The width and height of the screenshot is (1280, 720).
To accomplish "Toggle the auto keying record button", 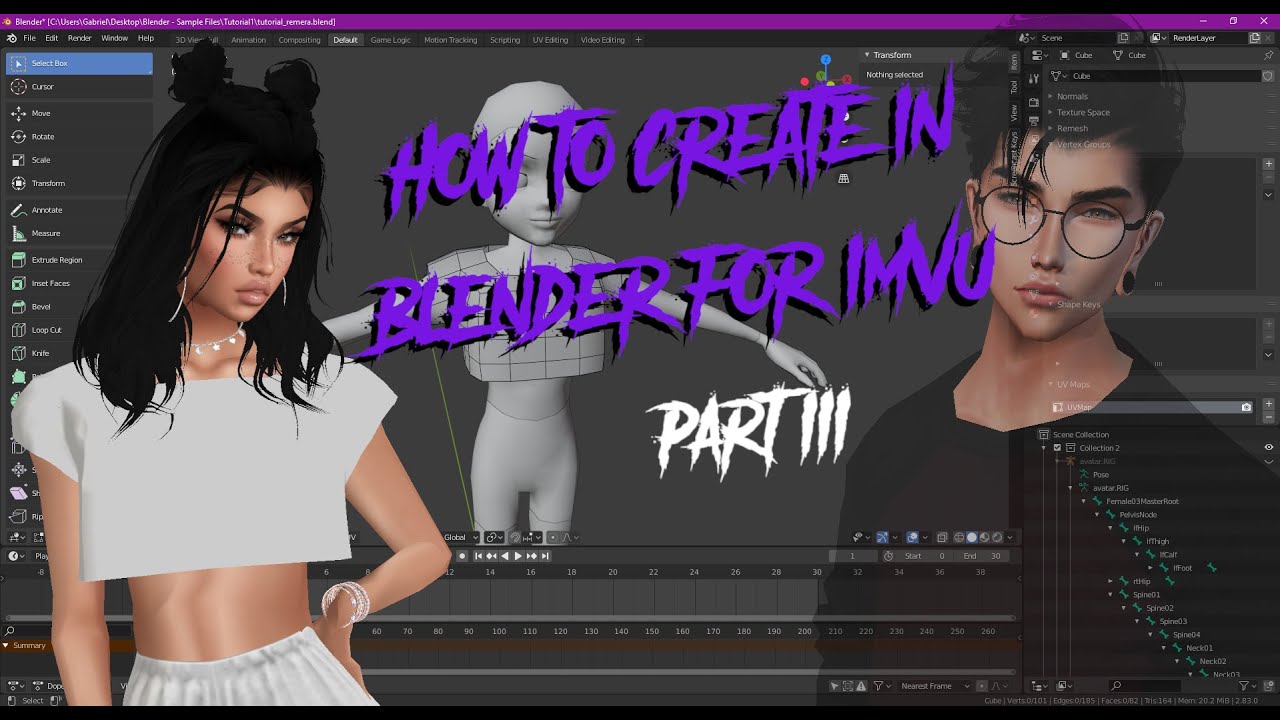I will [462, 556].
